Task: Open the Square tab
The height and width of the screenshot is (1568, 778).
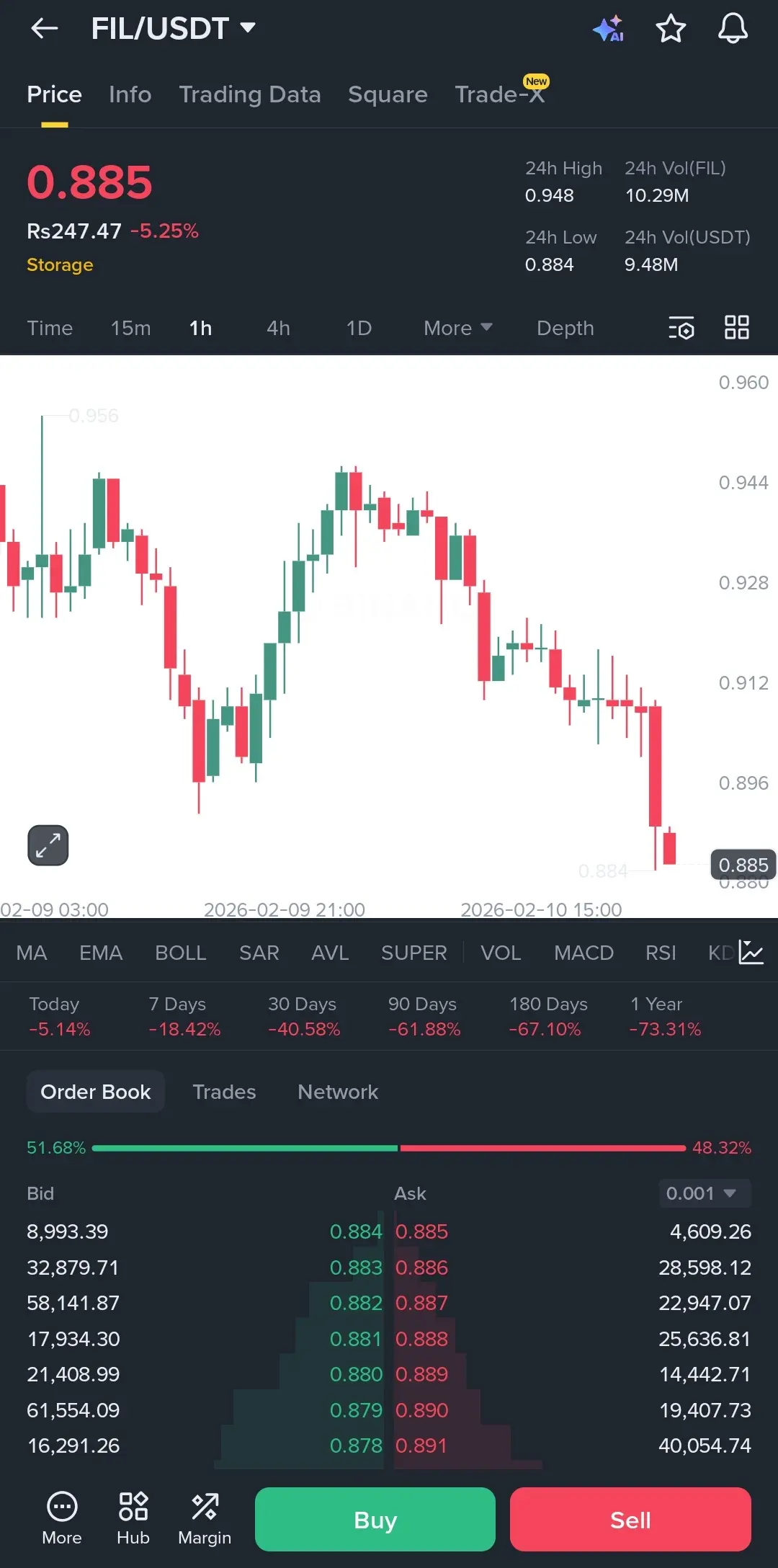Action: [x=388, y=94]
